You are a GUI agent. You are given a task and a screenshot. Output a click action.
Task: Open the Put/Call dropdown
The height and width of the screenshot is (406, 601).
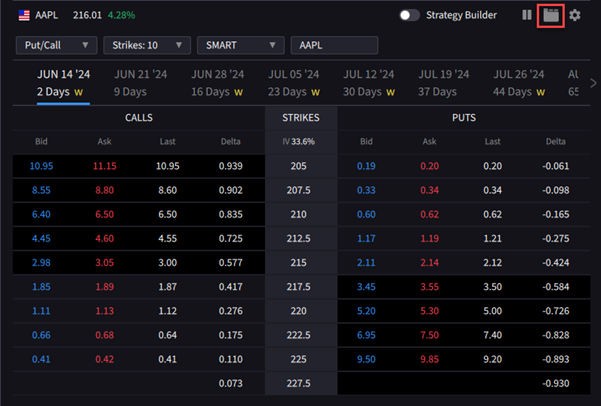(56, 45)
